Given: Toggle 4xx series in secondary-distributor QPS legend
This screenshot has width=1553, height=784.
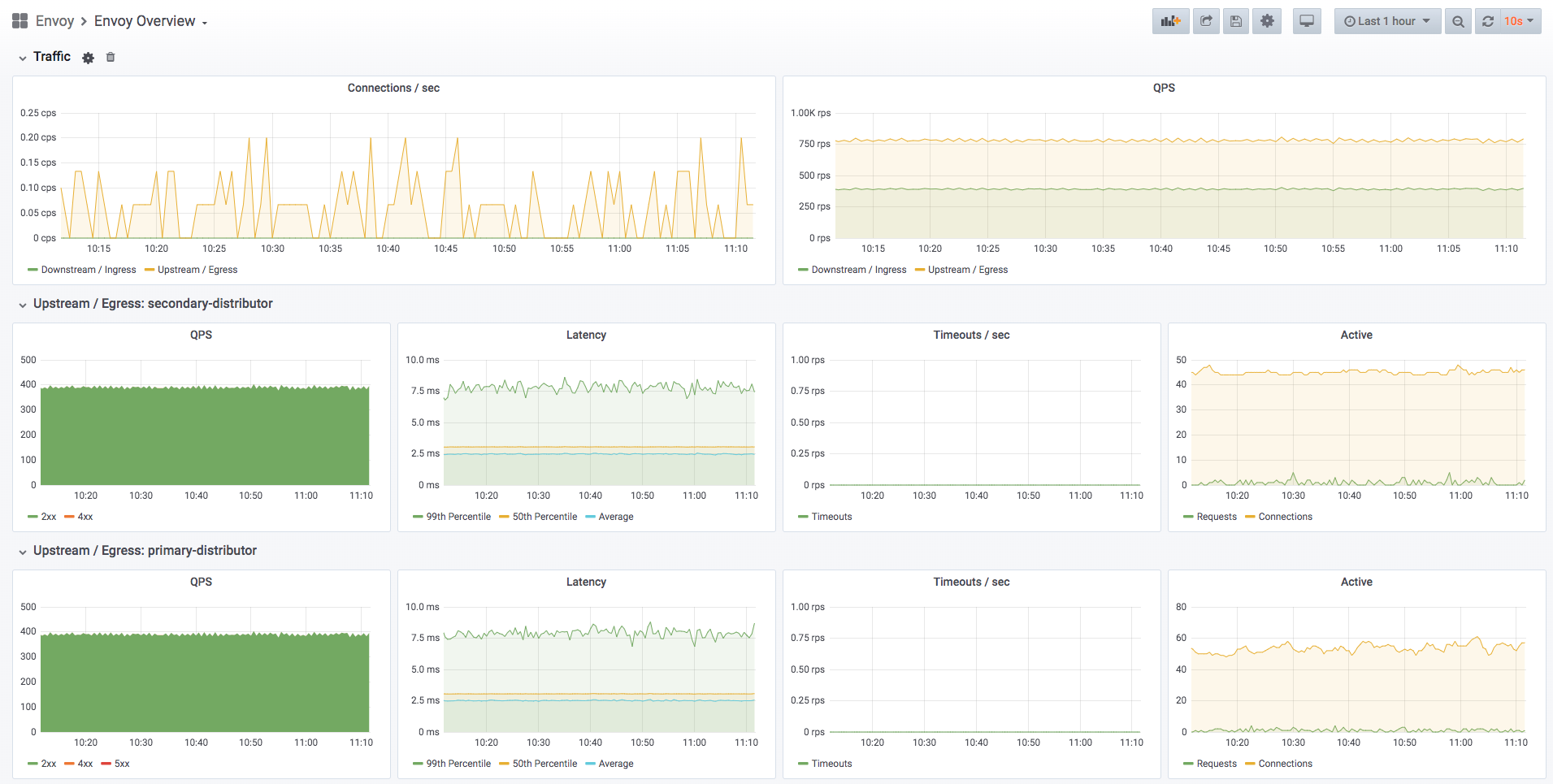Looking at the screenshot, I should click(x=85, y=517).
